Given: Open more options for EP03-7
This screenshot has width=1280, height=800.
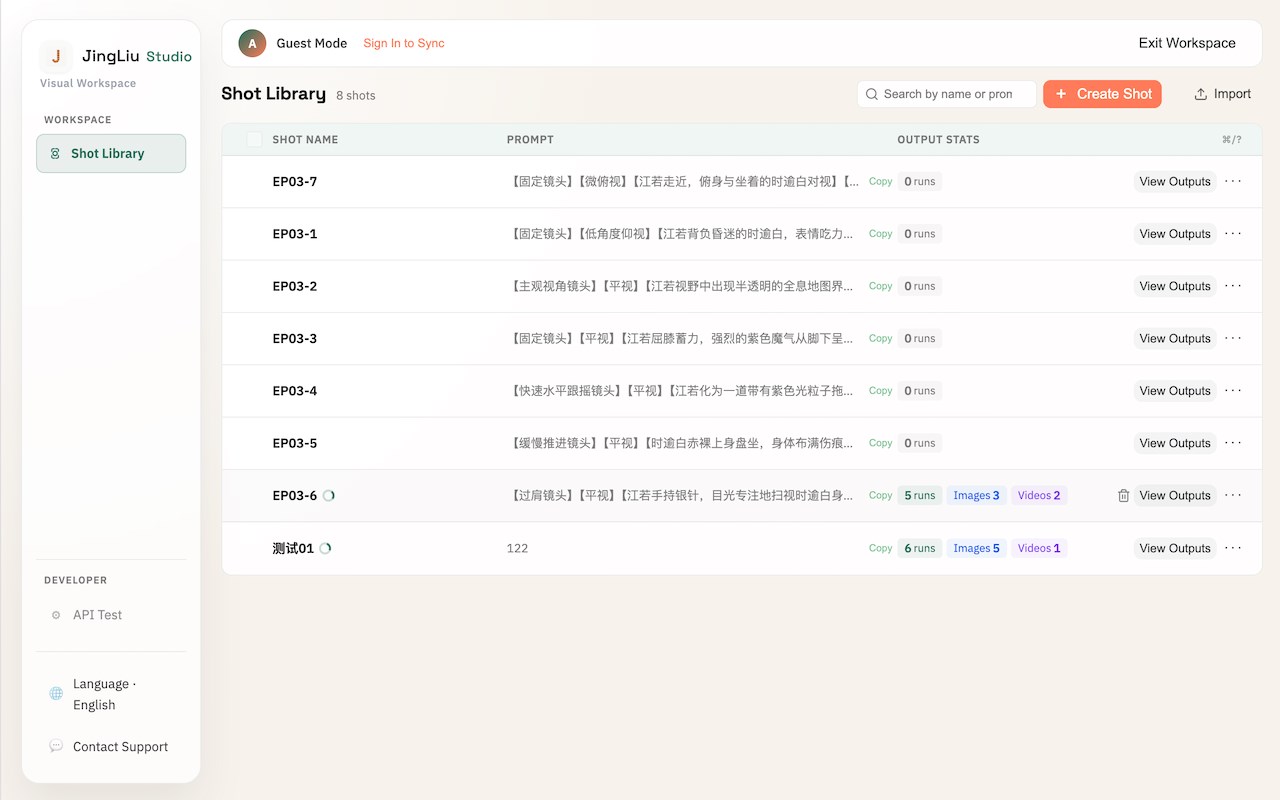Looking at the screenshot, I should point(1233,181).
